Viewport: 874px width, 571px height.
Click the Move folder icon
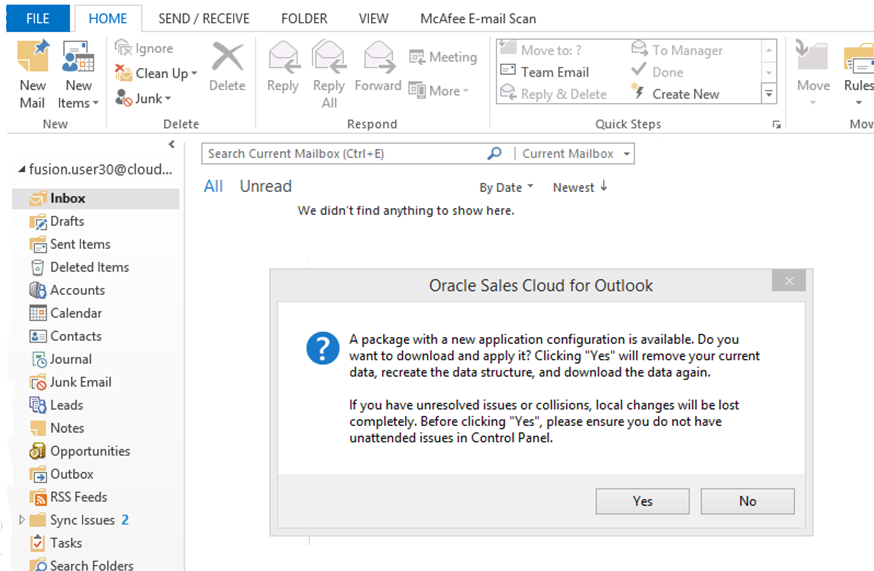coord(813,56)
